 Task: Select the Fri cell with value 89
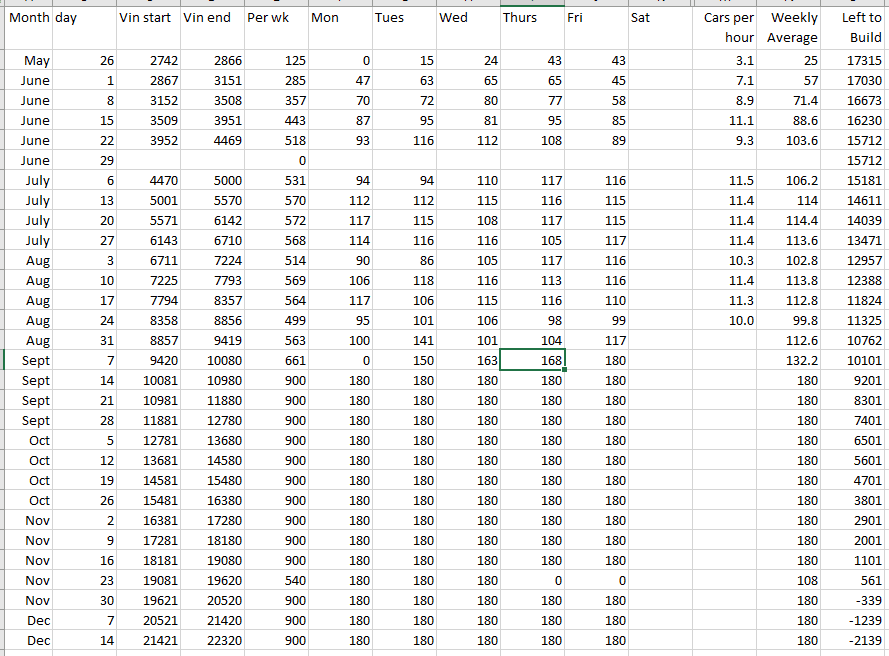click(x=596, y=141)
